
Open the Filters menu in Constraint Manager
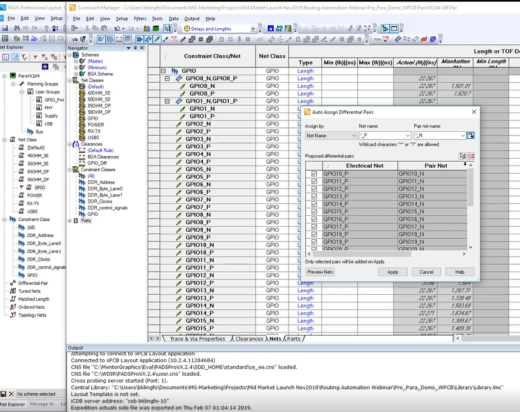pos(140,19)
